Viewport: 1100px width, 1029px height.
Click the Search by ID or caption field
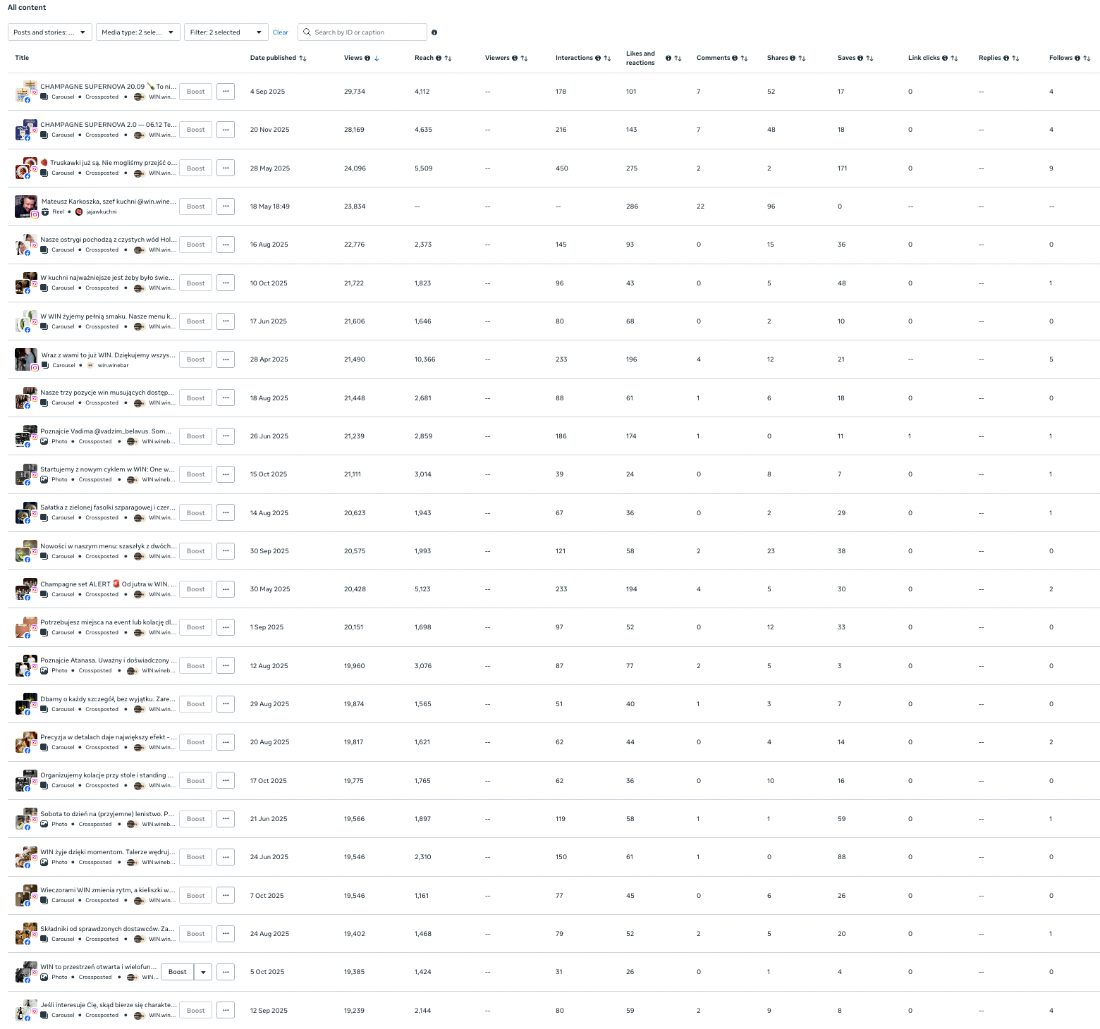point(362,32)
